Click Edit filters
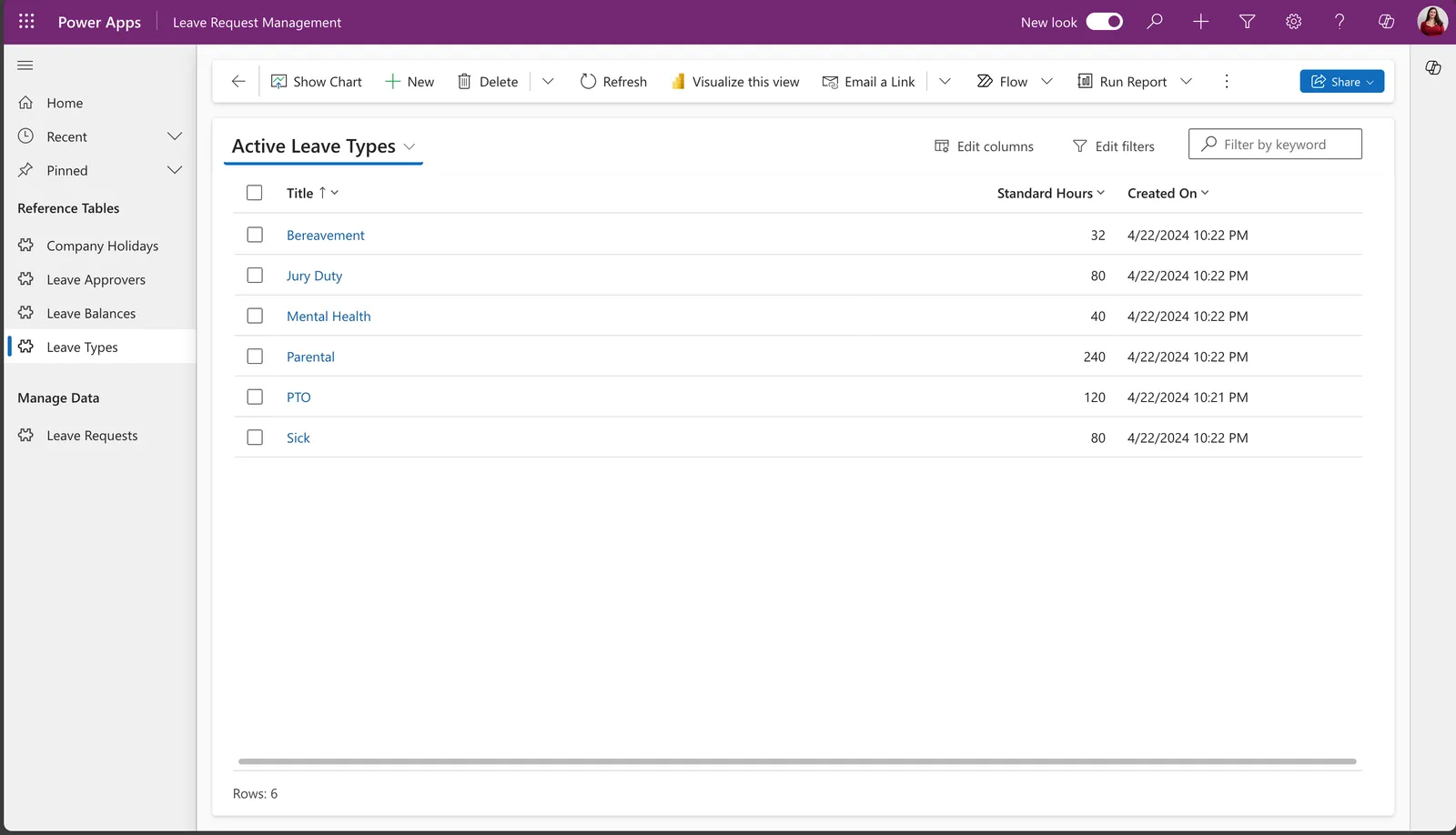The height and width of the screenshot is (835, 1456). pyautogui.click(x=1114, y=146)
